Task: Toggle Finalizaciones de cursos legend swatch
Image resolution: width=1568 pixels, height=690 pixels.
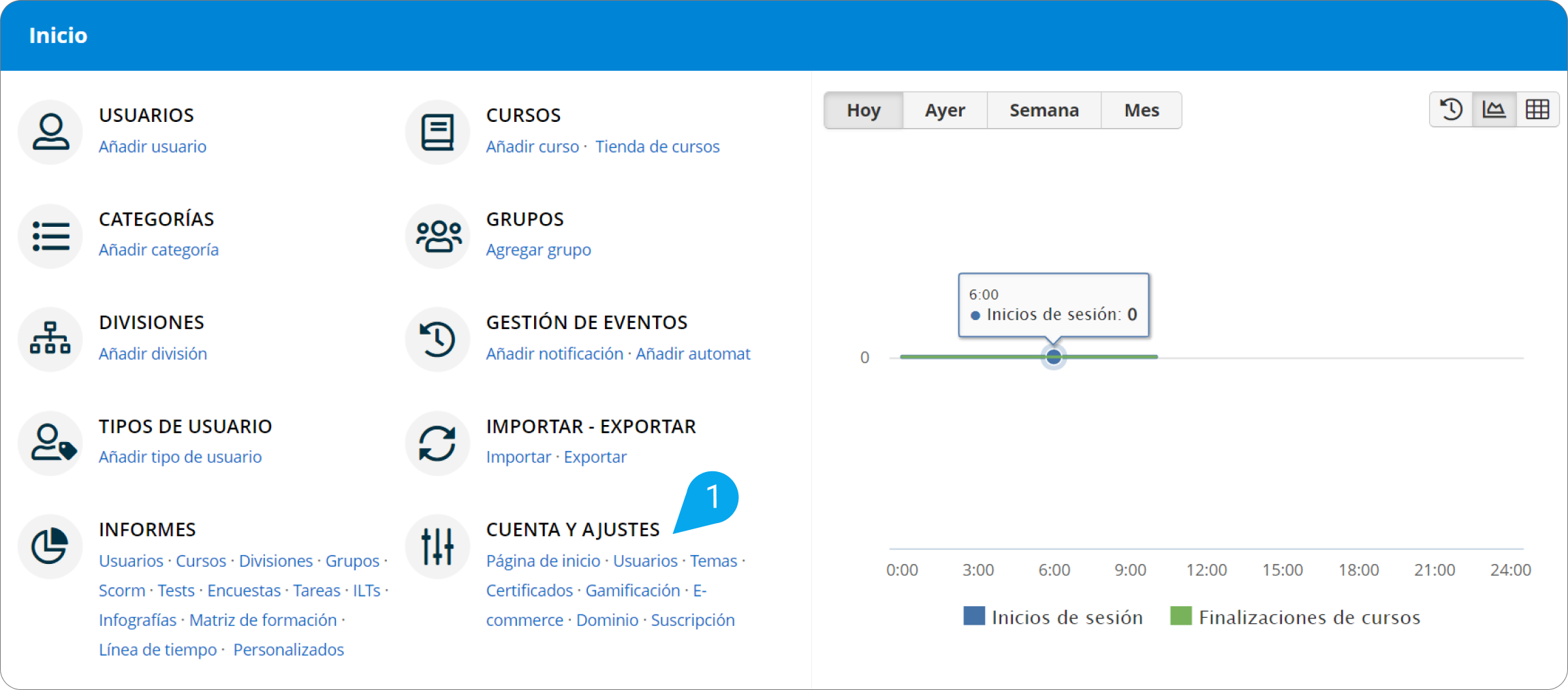Action: (1180, 616)
